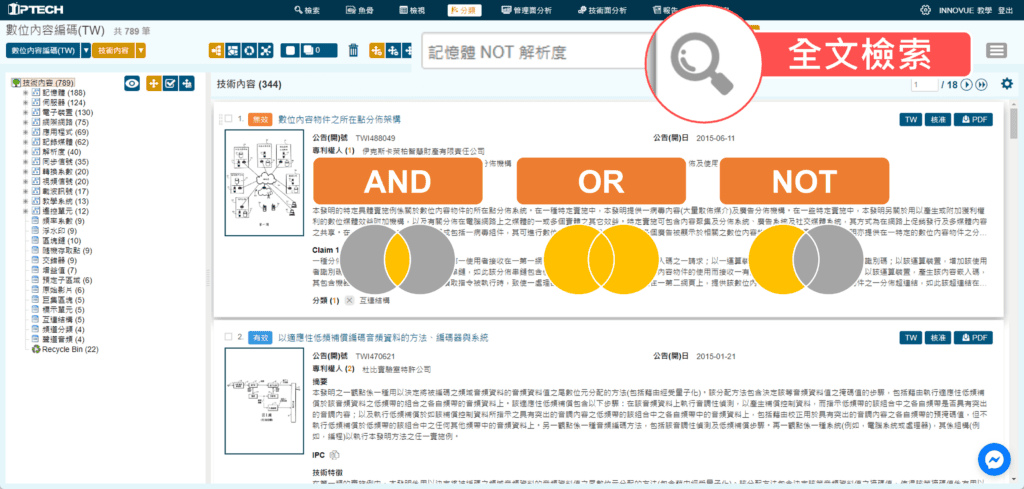Open the 數位內容物件之所在點分佈架構 patent title
Screen dimensions: 1024x489
click(339, 119)
